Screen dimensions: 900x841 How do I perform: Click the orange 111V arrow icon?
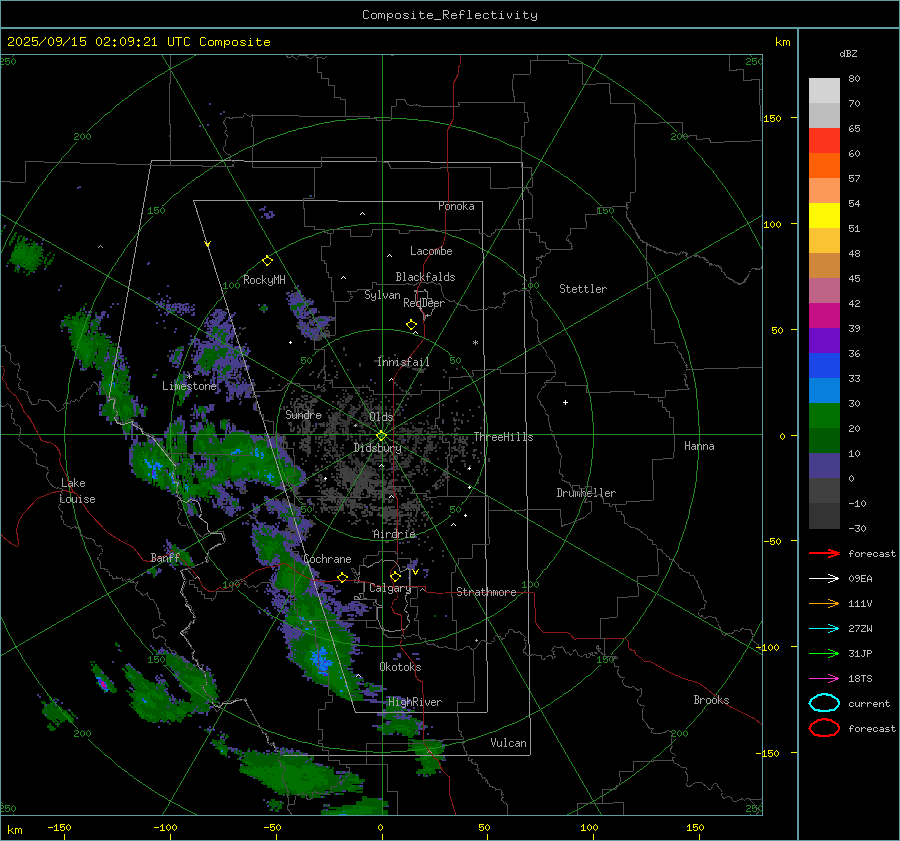[x=824, y=603]
